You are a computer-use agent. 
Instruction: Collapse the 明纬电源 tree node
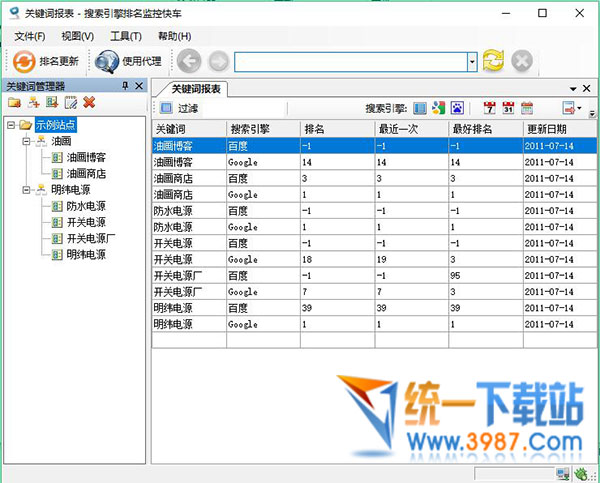point(27,190)
